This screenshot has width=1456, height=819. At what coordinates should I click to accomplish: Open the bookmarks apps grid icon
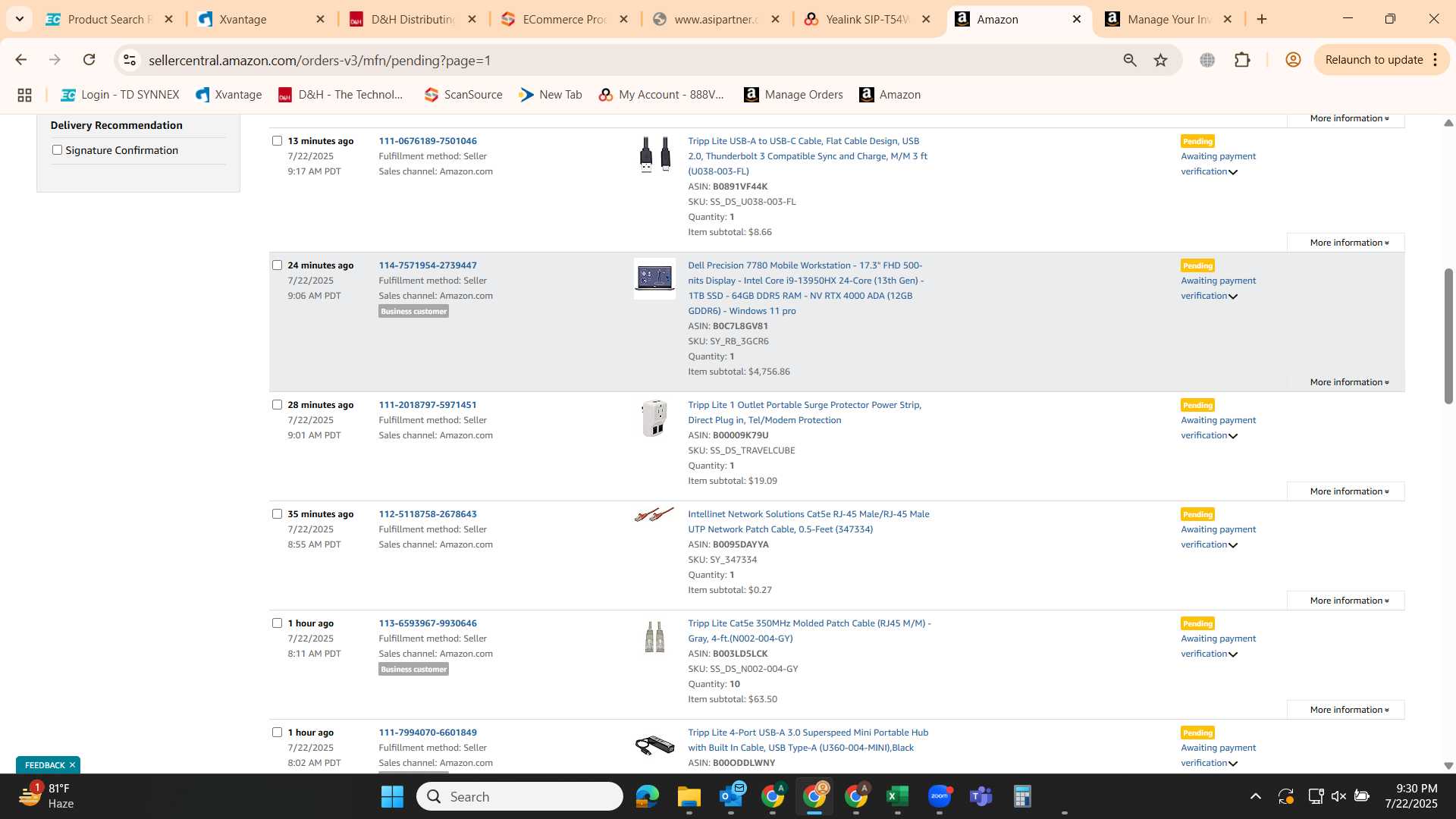click(x=24, y=95)
